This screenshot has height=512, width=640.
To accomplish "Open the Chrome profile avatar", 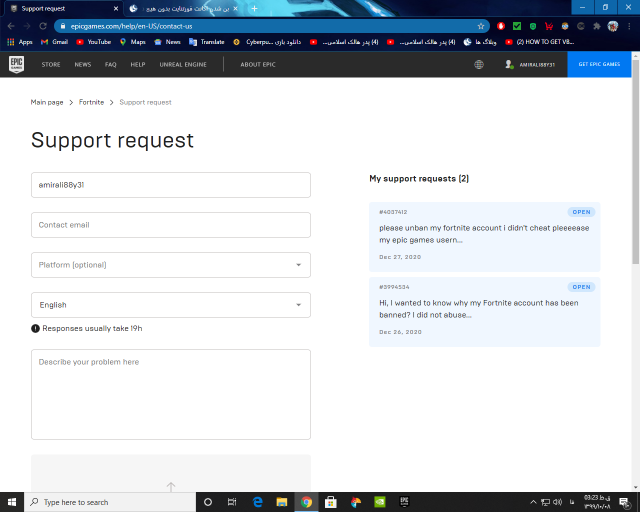I will [x=613, y=26].
